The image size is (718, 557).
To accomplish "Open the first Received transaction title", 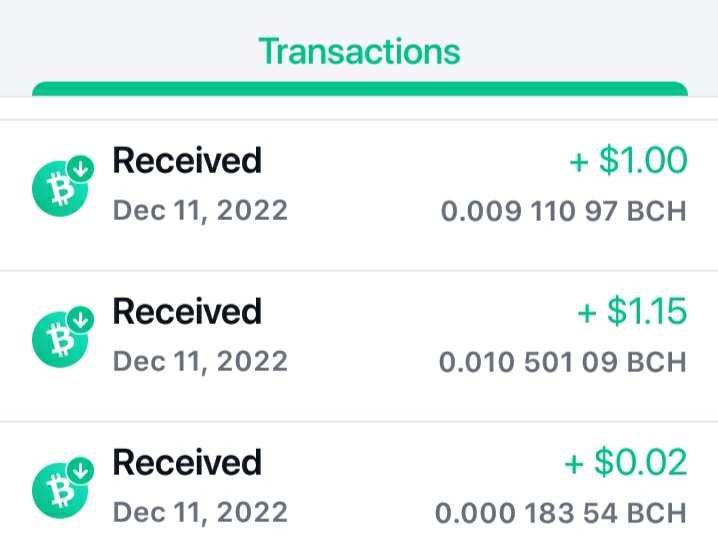I will [x=187, y=160].
